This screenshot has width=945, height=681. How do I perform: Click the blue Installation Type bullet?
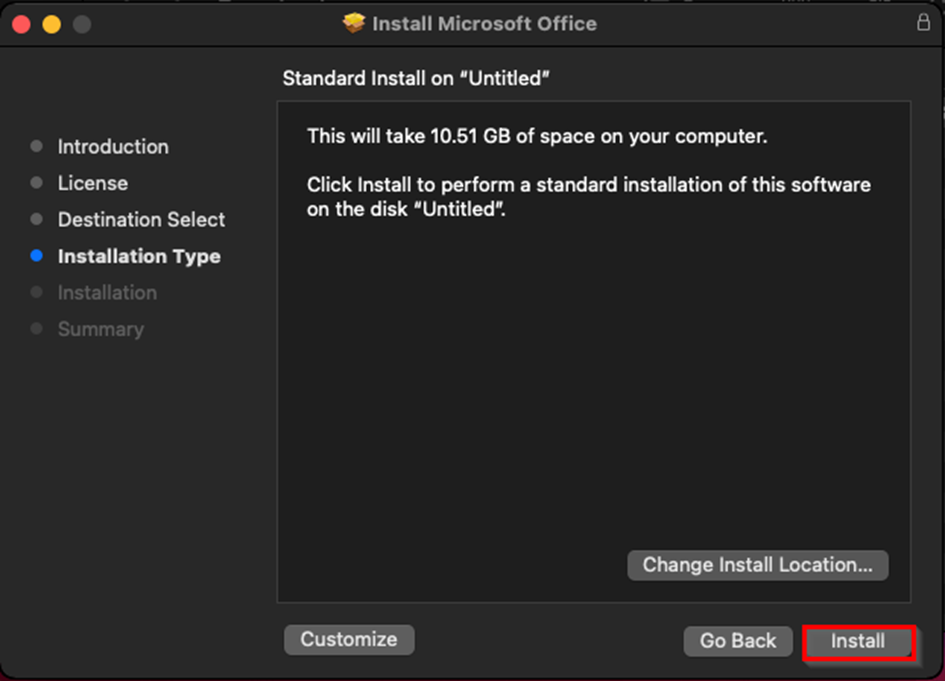coord(37,256)
